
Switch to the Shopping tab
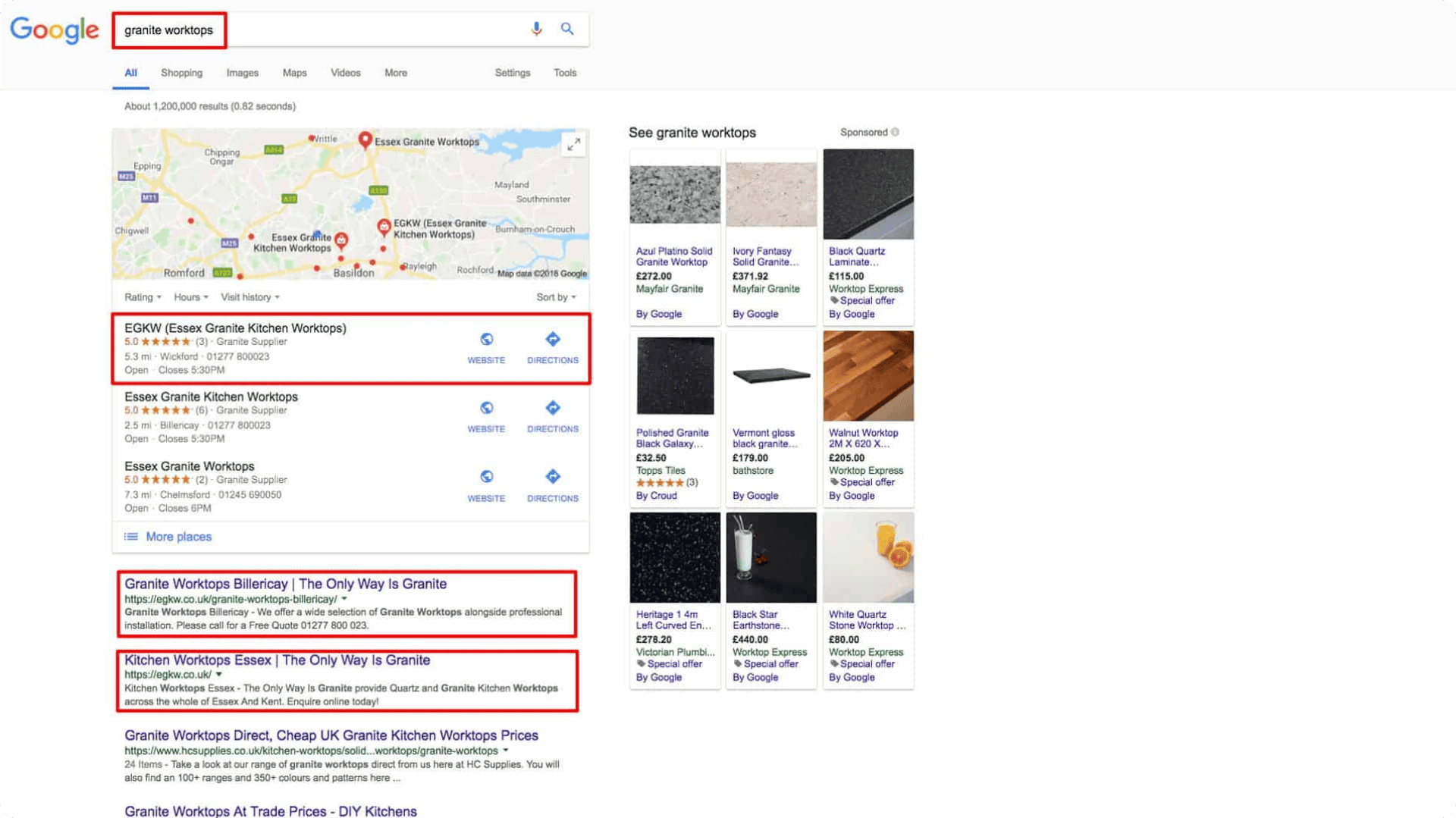(181, 73)
